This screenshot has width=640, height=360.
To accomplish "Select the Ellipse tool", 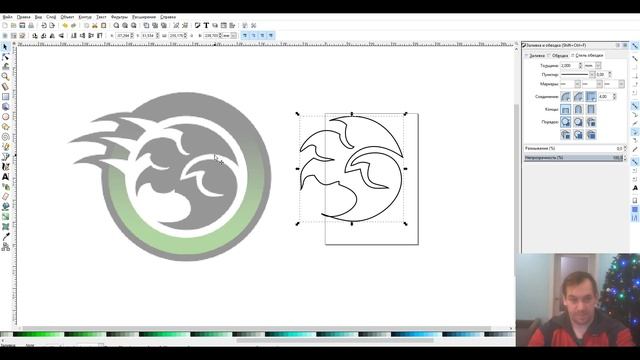I will tap(5, 117).
